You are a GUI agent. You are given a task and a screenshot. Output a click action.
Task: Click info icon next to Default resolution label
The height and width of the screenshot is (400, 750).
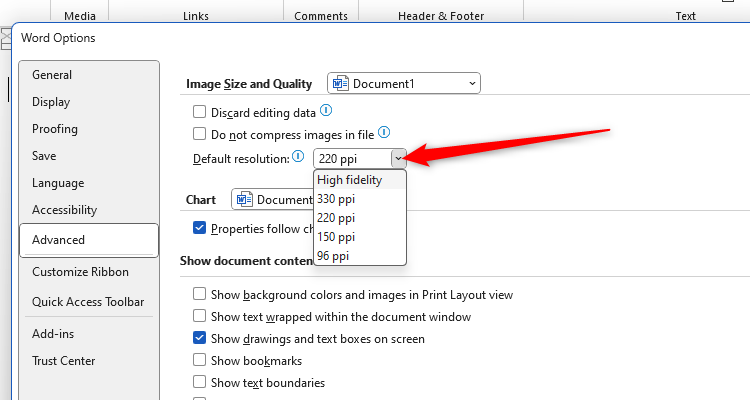[x=297, y=158]
